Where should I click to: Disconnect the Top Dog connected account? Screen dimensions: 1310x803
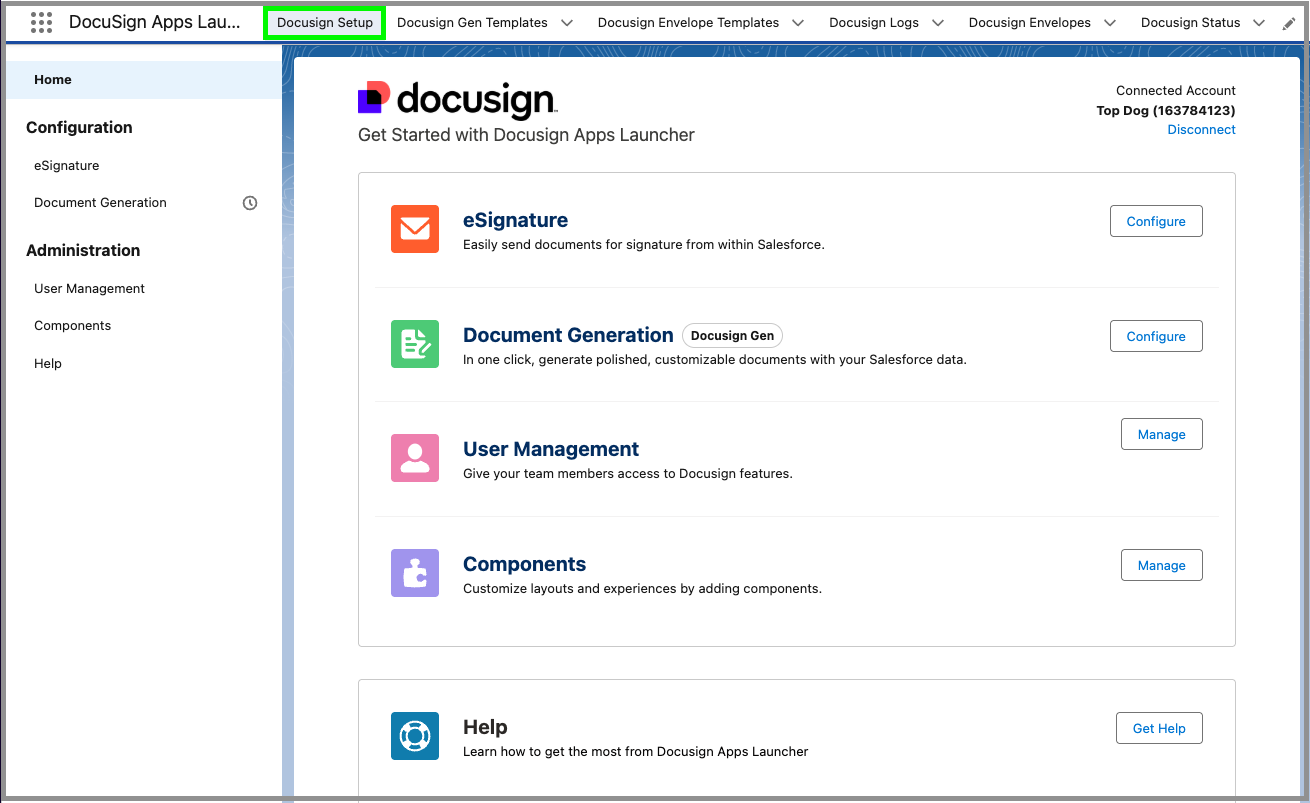pos(1200,129)
